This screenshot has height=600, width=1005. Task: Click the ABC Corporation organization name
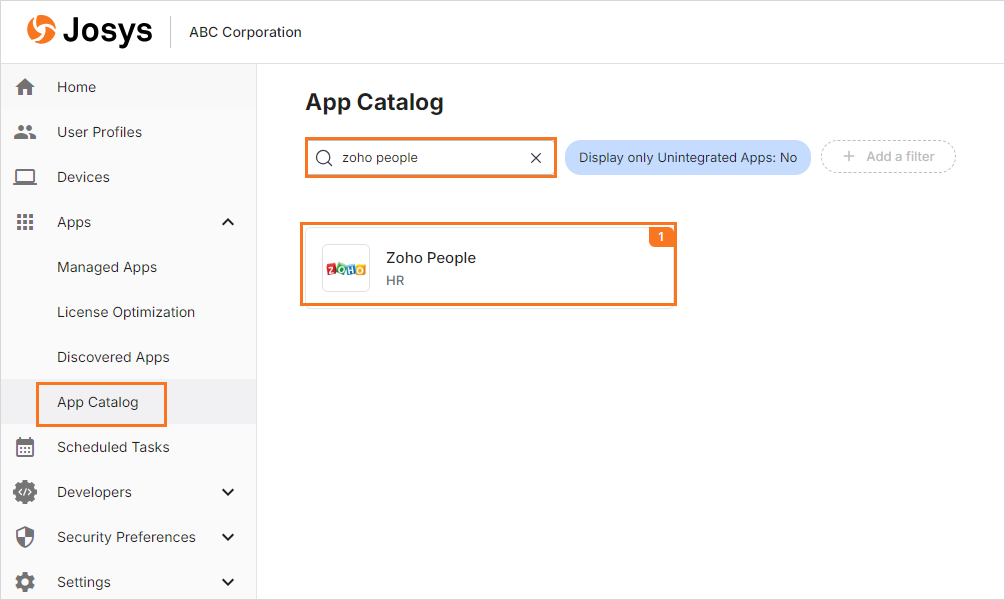pos(245,32)
